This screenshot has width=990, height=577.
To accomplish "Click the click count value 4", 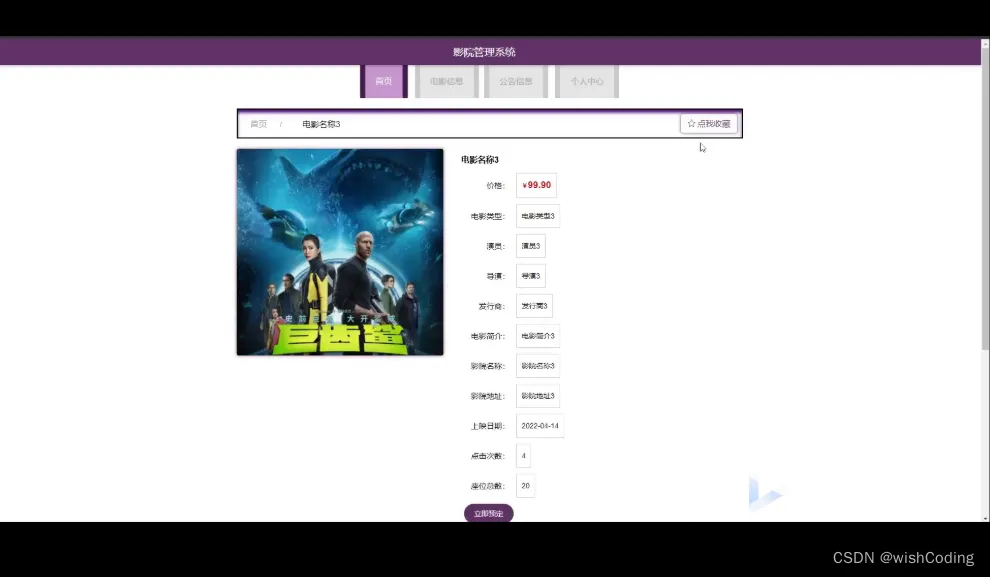I will coord(523,456).
